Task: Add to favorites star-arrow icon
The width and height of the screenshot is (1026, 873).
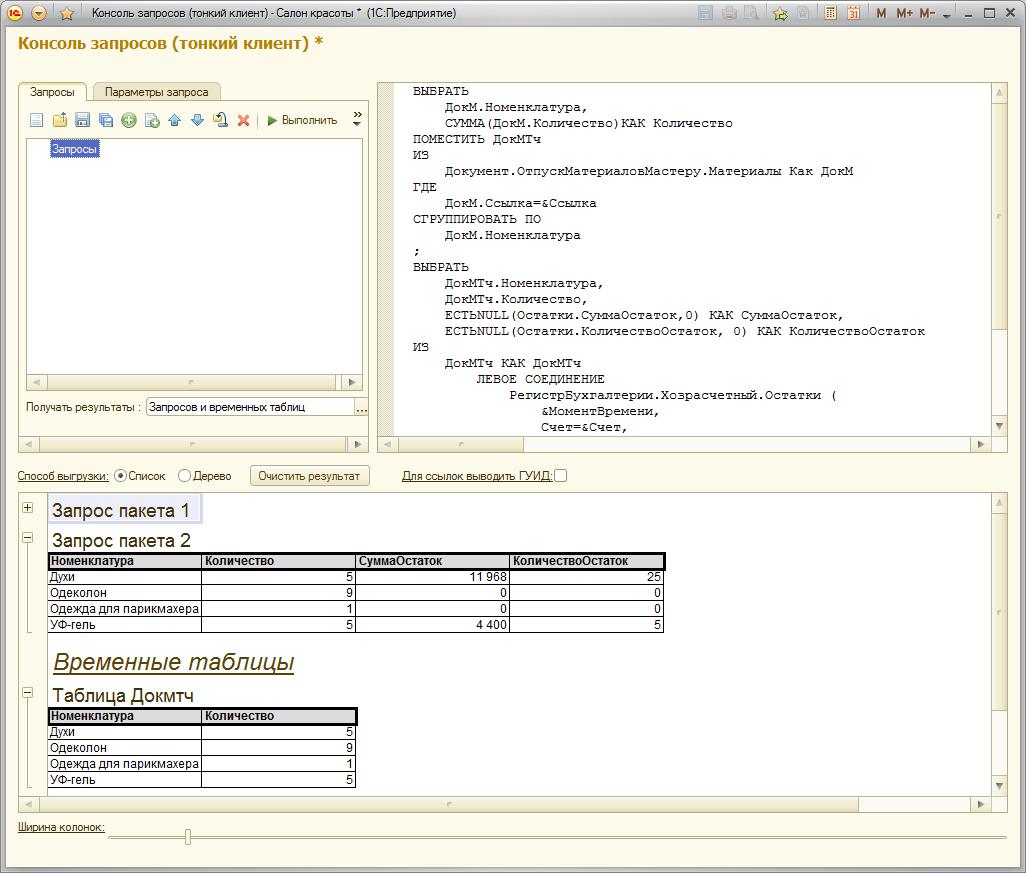Action: pyautogui.click(x=780, y=13)
